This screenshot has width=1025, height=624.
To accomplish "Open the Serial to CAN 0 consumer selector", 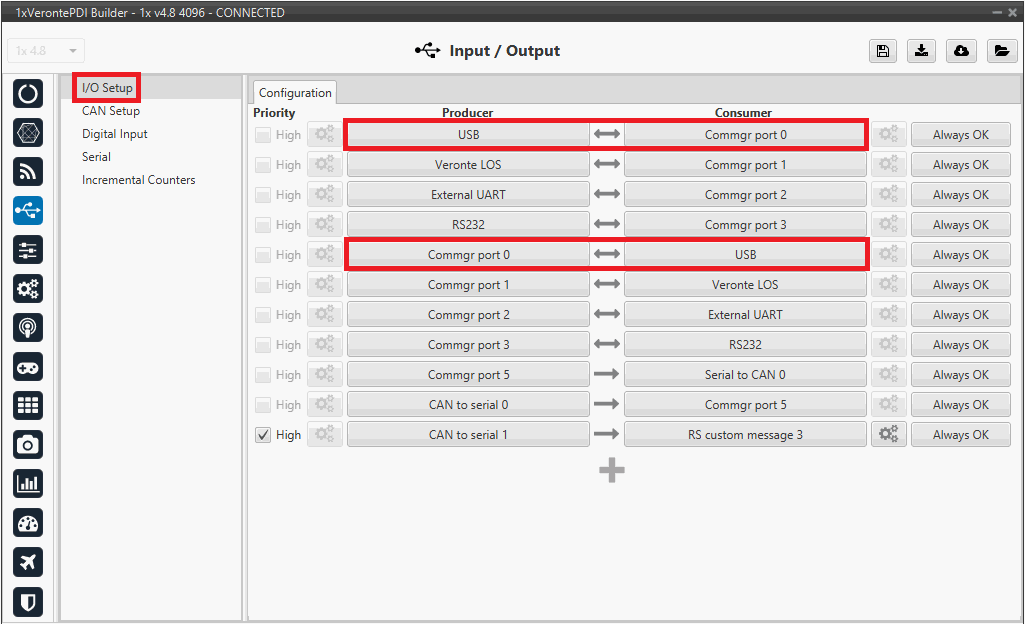I will pyautogui.click(x=745, y=375).
